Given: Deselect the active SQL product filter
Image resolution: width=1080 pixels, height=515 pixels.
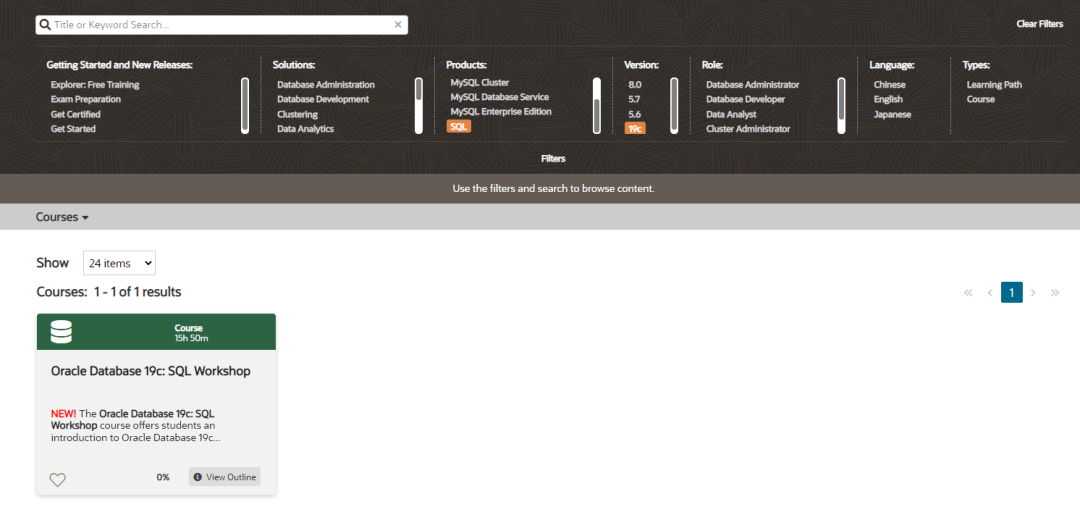Looking at the screenshot, I should pyautogui.click(x=459, y=127).
